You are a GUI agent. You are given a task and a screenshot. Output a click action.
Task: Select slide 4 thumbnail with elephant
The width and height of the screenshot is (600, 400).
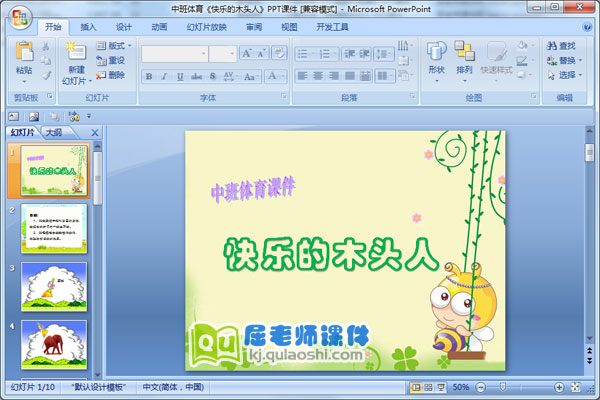point(54,344)
